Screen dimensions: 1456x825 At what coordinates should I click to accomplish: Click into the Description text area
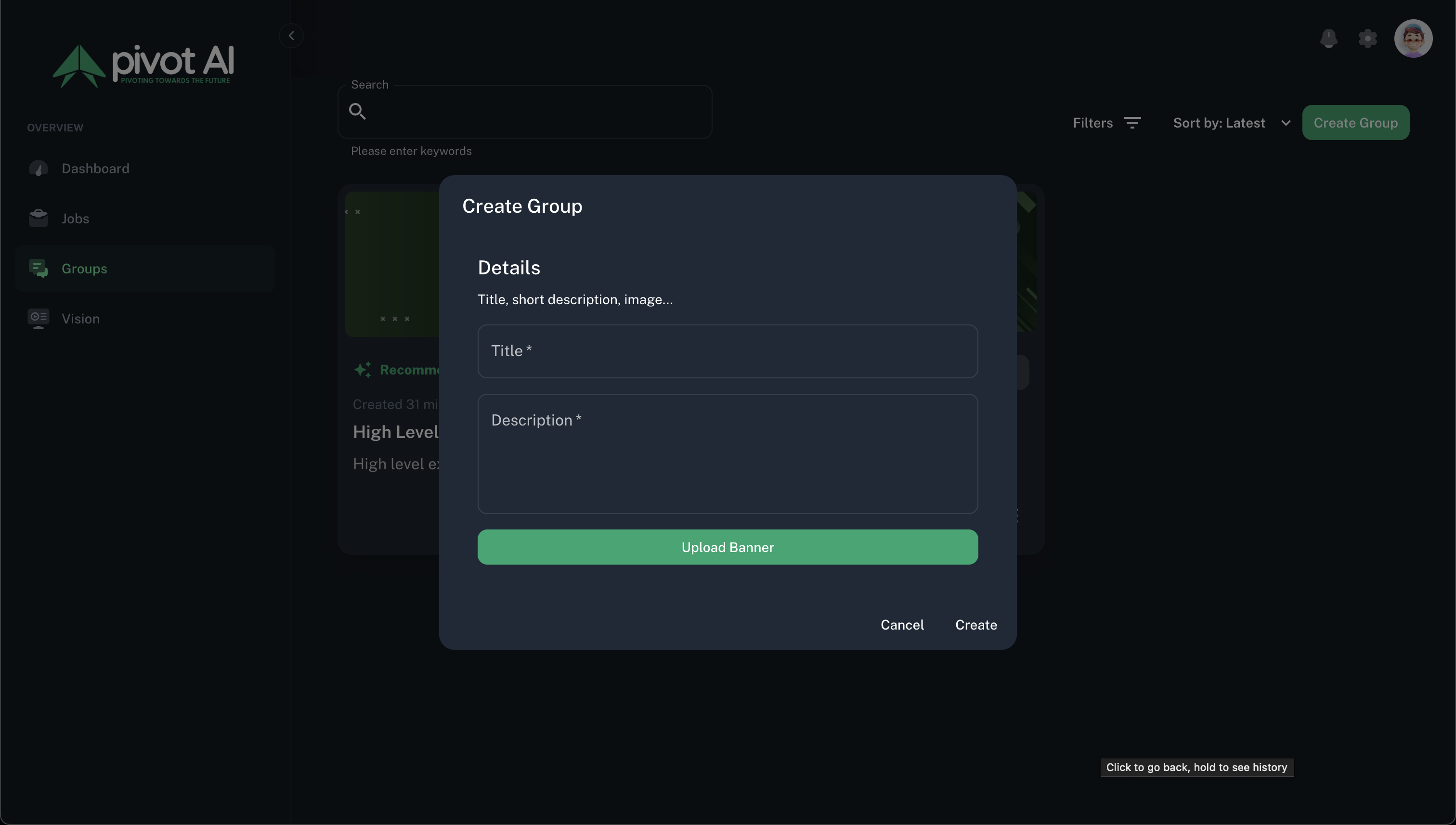coord(727,453)
